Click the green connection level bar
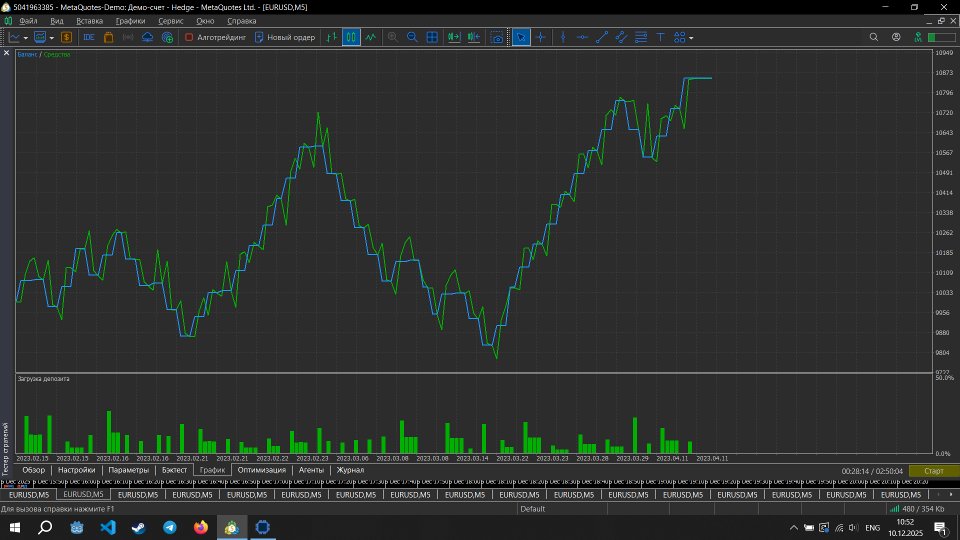 942,37
